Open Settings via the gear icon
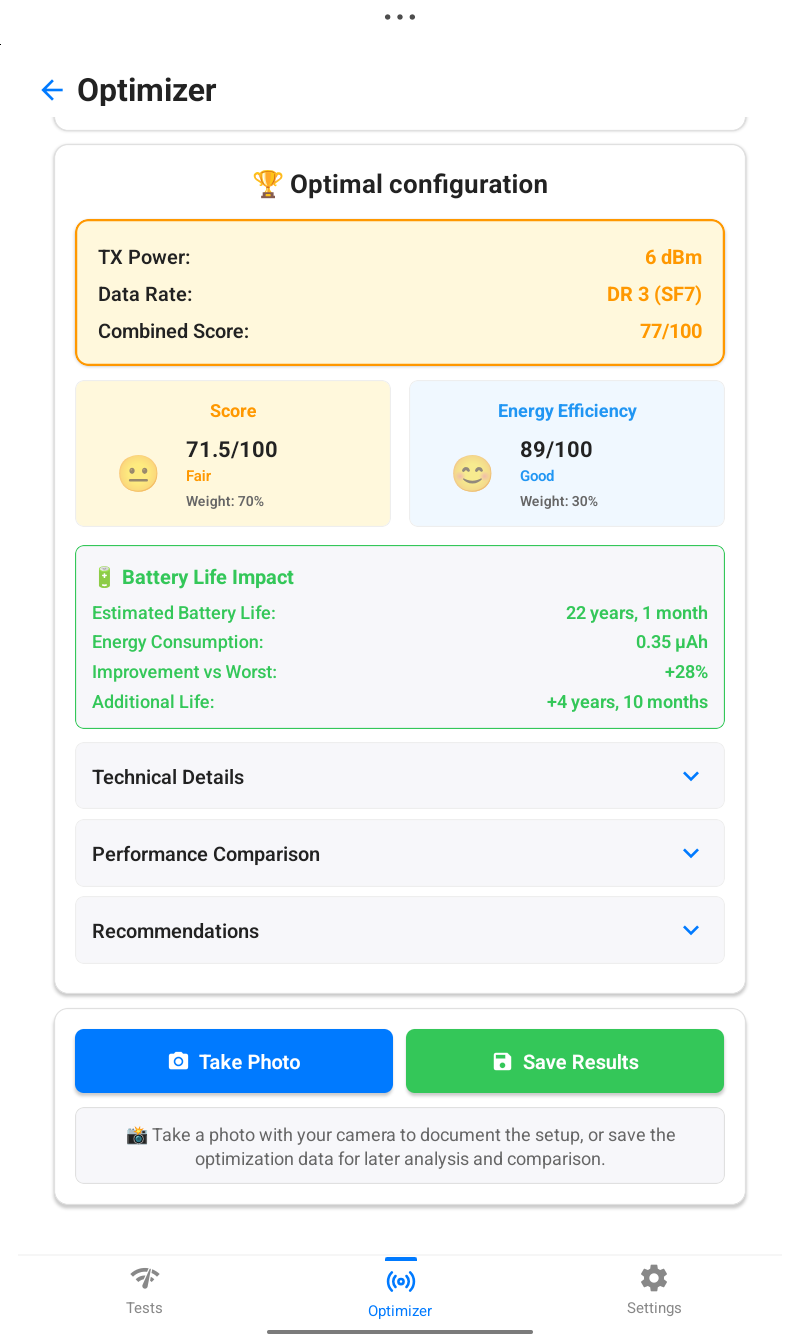Screen dimensions: 800x1340 (x=654, y=1278)
